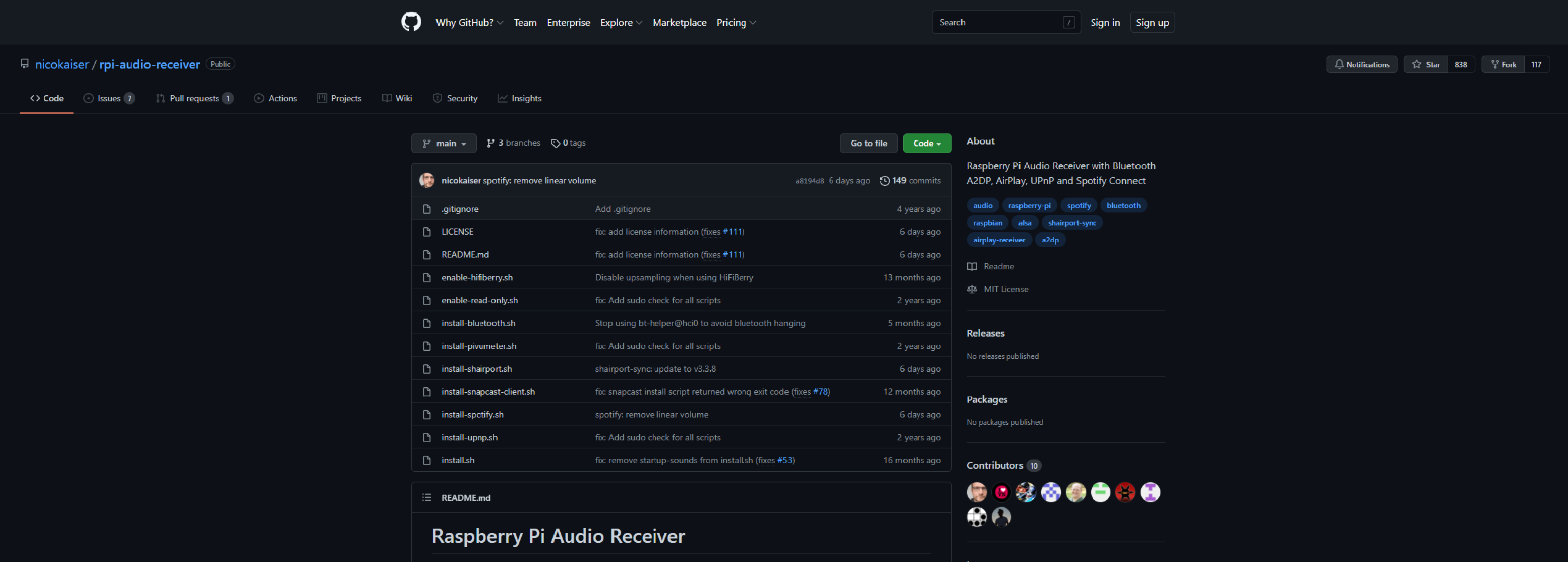Screen dimensions: 1568x562
Task: Click the repository icon beside nicokaiser
Action: 25,64
